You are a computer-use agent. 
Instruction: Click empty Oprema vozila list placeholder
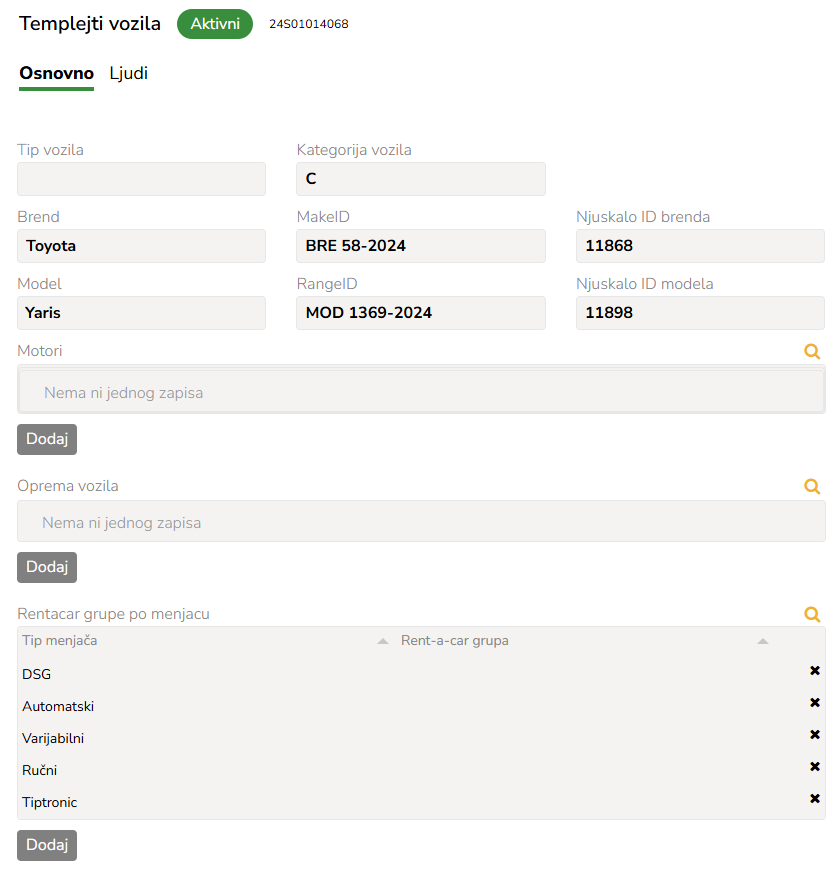(x=421, y=521)
